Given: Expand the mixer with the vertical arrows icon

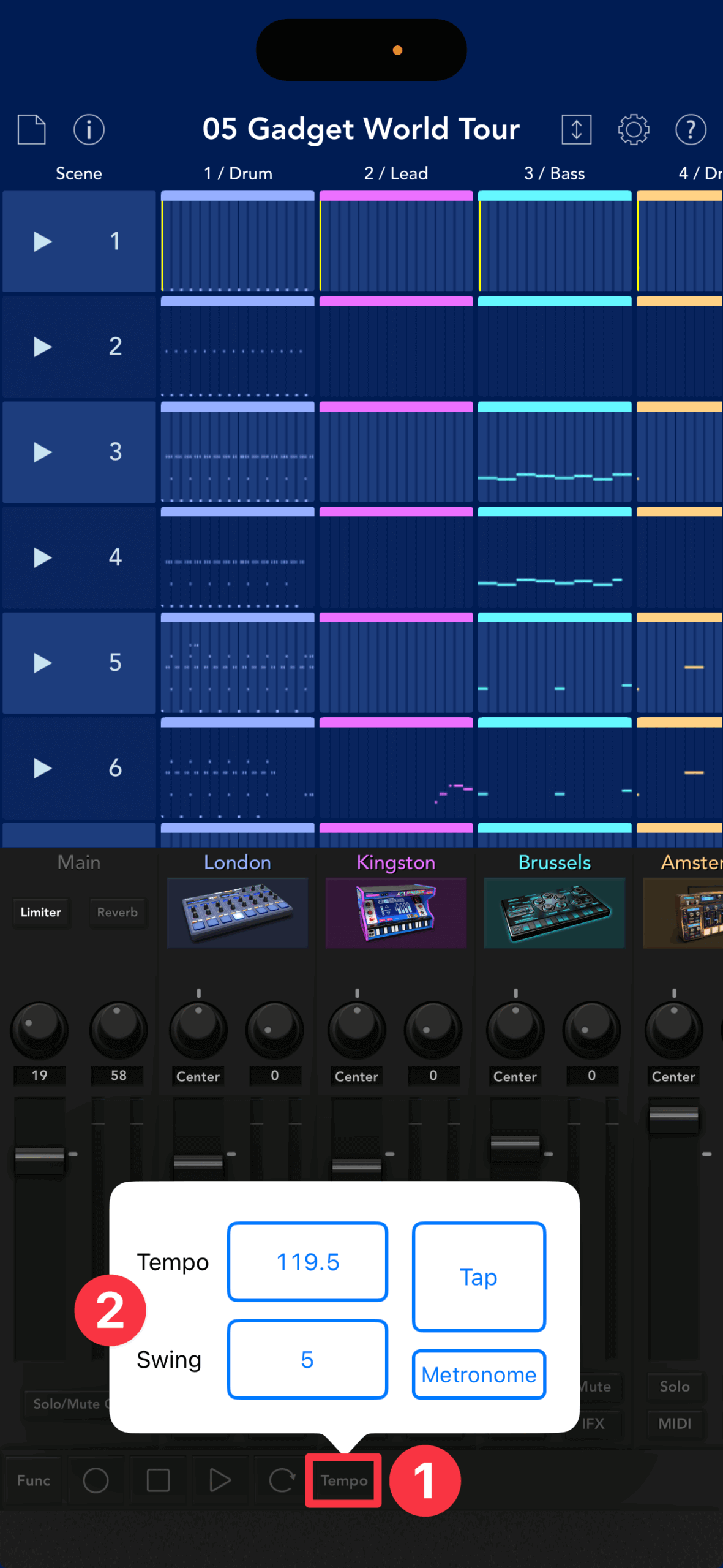Looking at the screenshot, I should pos(576,129).
